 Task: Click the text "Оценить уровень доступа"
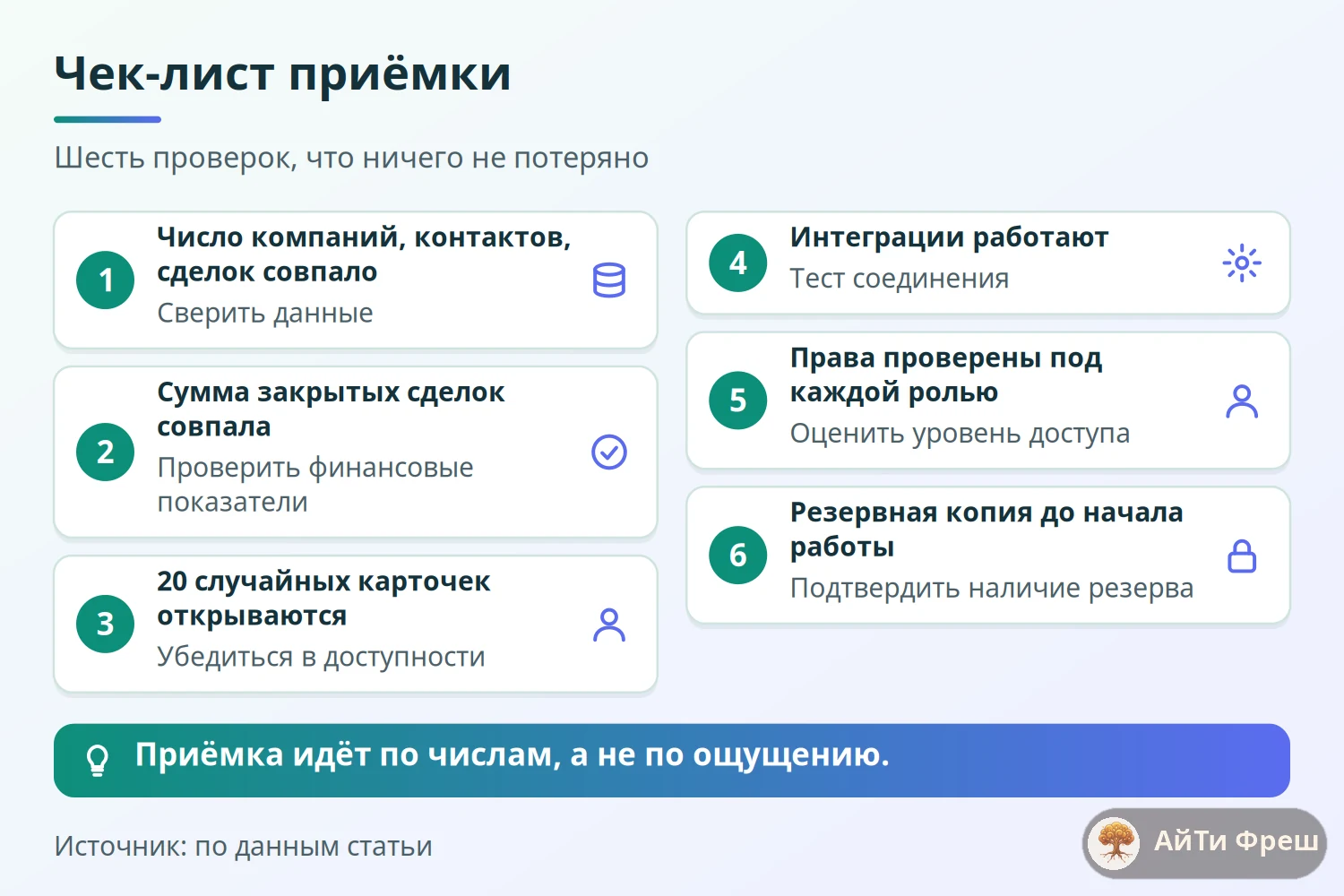coord(960,434)
